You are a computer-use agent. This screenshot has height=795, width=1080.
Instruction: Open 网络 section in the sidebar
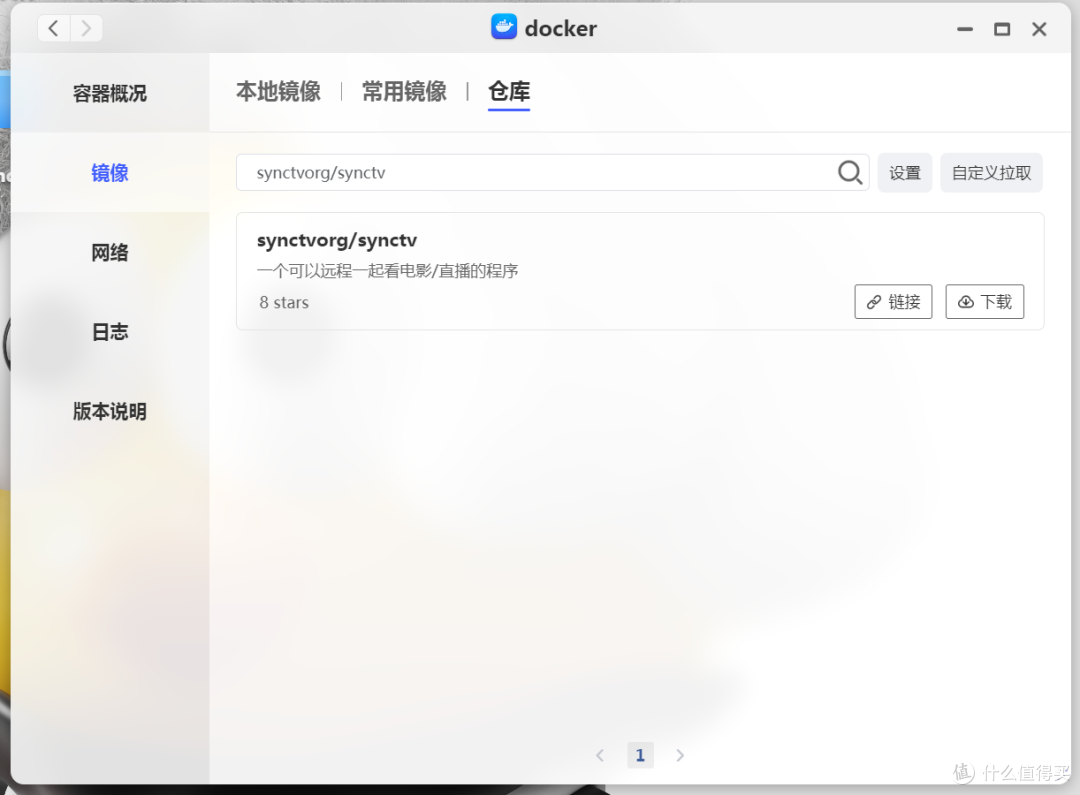[x=110, y=252]
